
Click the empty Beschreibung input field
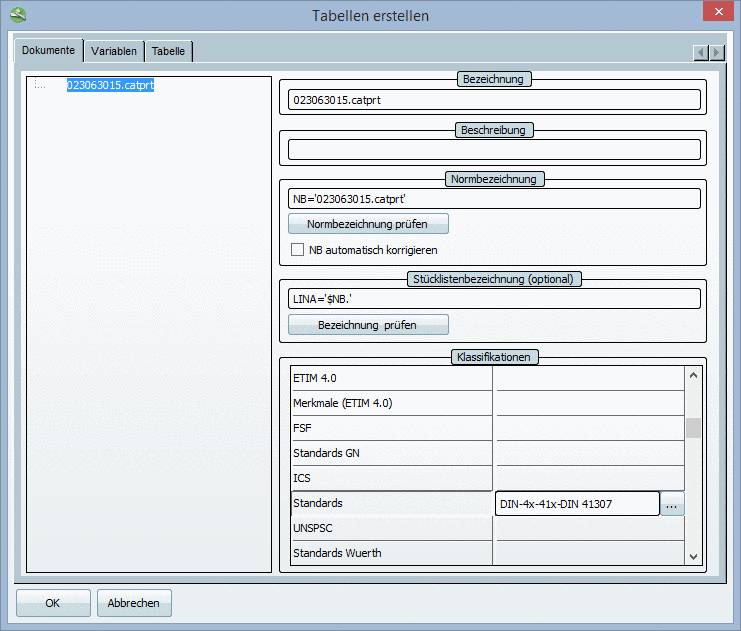pyautogui.click(x=494, y=150)
